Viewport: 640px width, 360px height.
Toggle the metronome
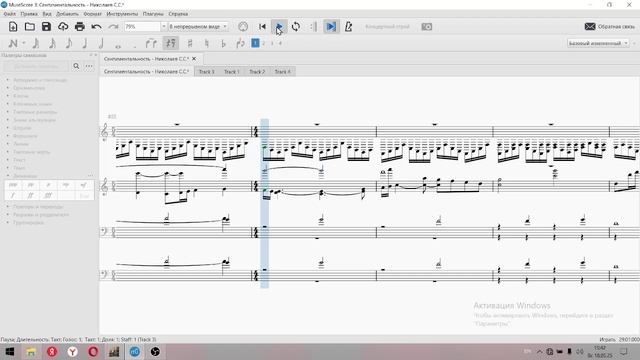click(348, 27)
